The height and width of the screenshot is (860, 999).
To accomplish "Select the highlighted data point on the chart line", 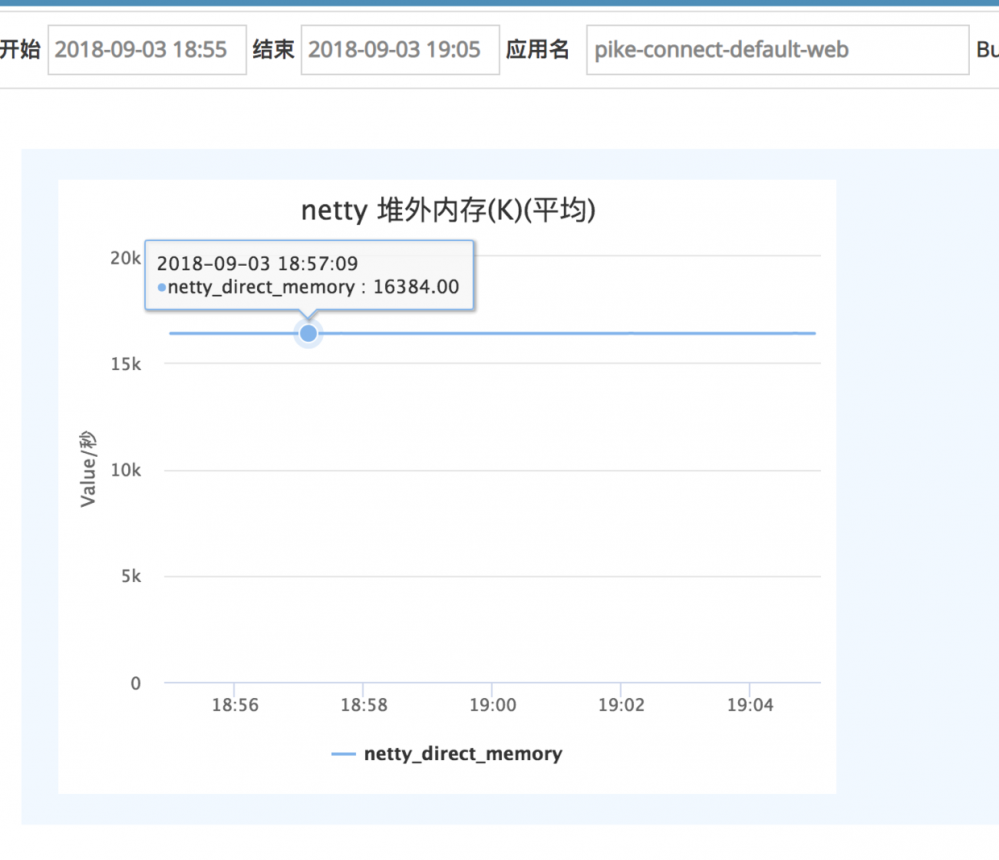I will [x=308, y=333].
